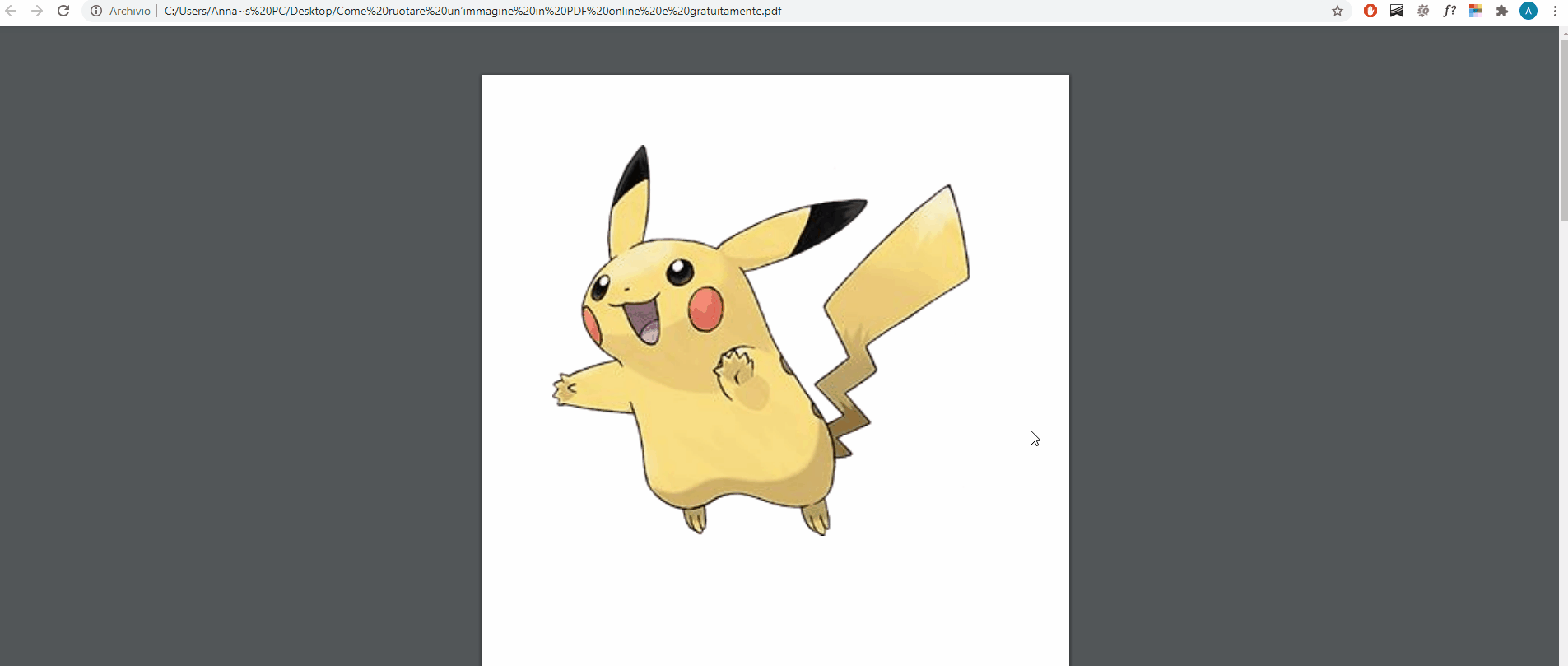Click the Pikachu image in the PDF
Viewport: 1568px width, 666px height.
761,340
